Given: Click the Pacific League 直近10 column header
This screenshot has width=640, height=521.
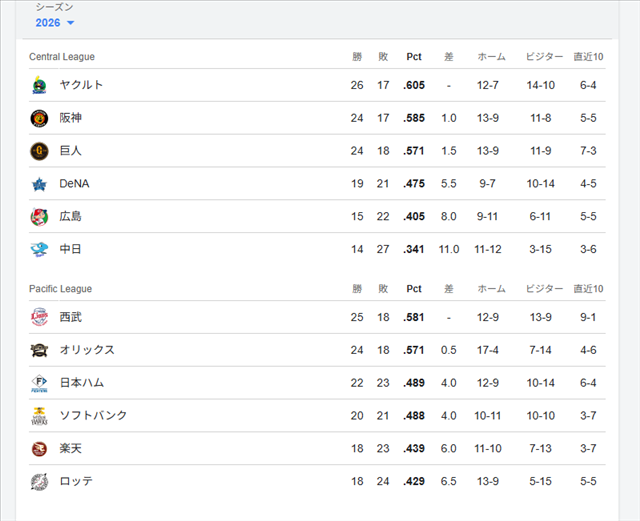Looking at the screenshot, I should 588,289.
